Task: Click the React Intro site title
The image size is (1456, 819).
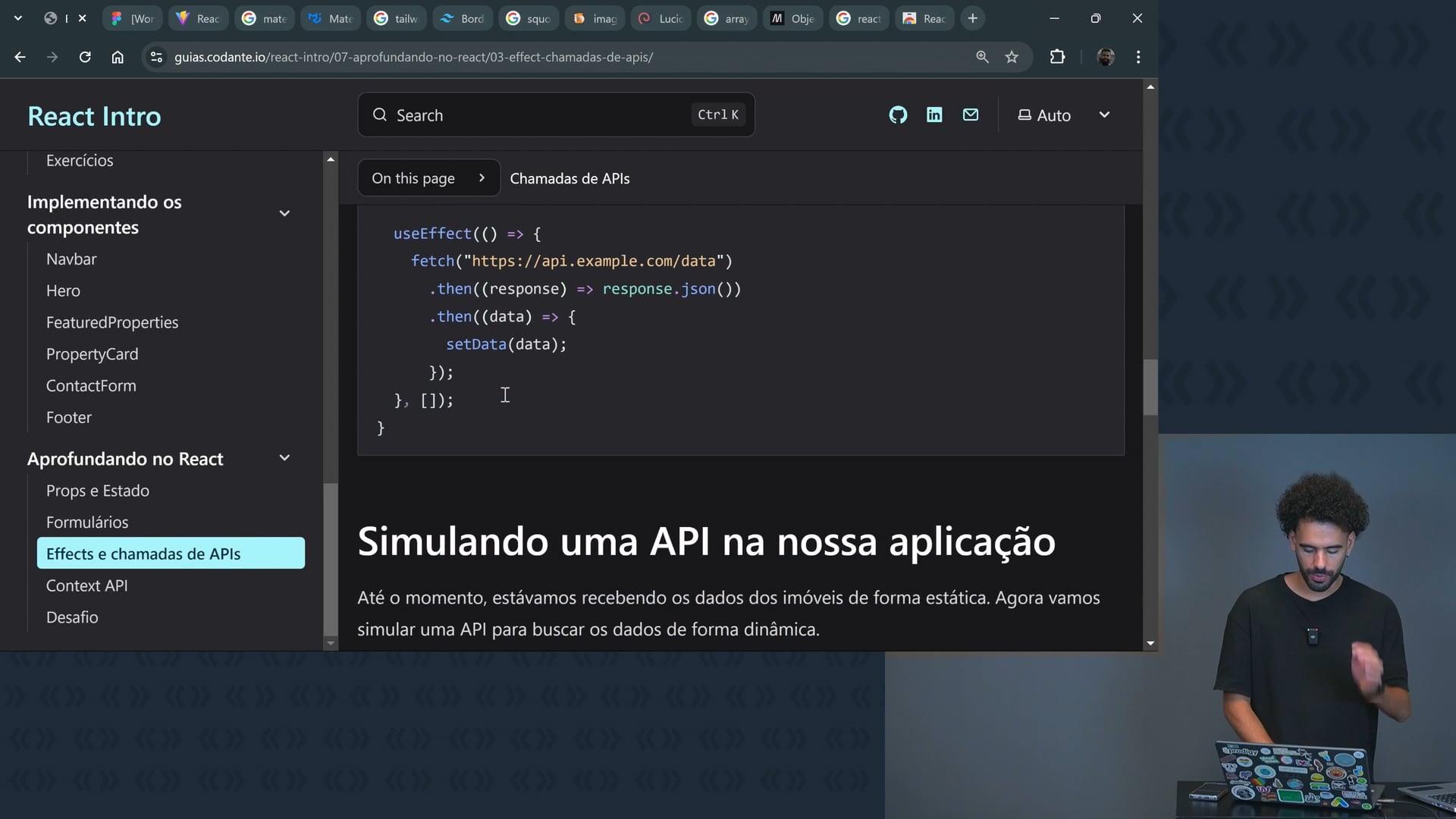Action: pyautogui.click(x=94, y=116)
